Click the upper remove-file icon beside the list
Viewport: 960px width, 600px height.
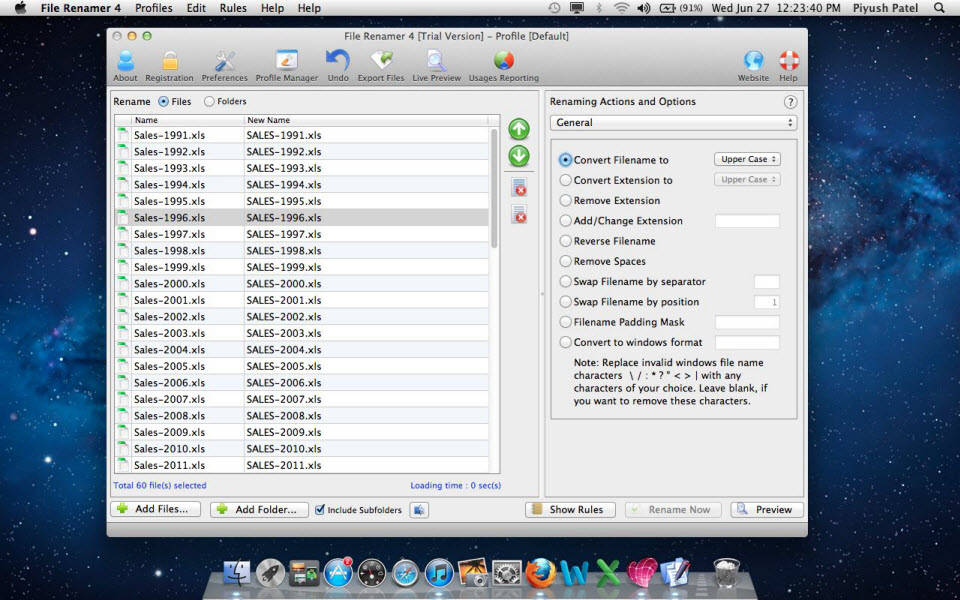tap(519, 187)
